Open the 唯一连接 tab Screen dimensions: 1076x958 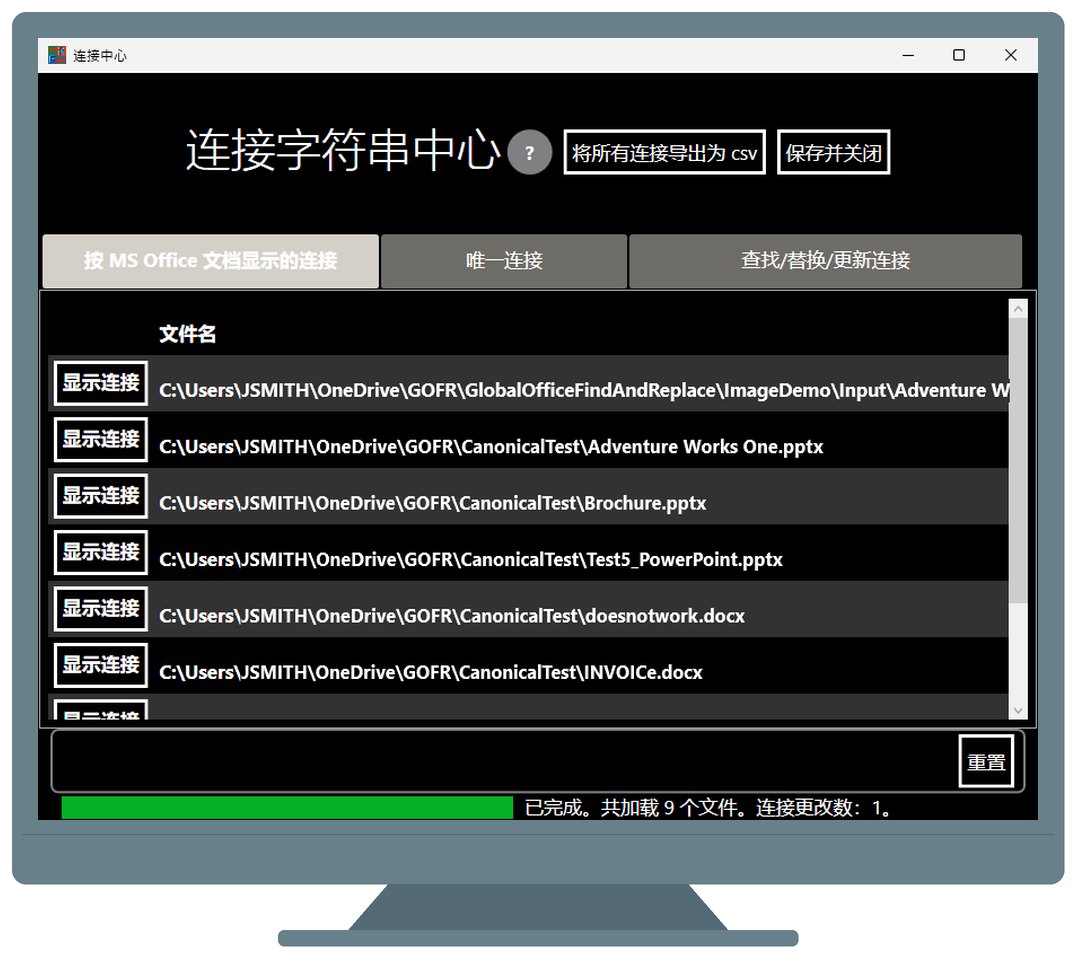pos(504,261)
